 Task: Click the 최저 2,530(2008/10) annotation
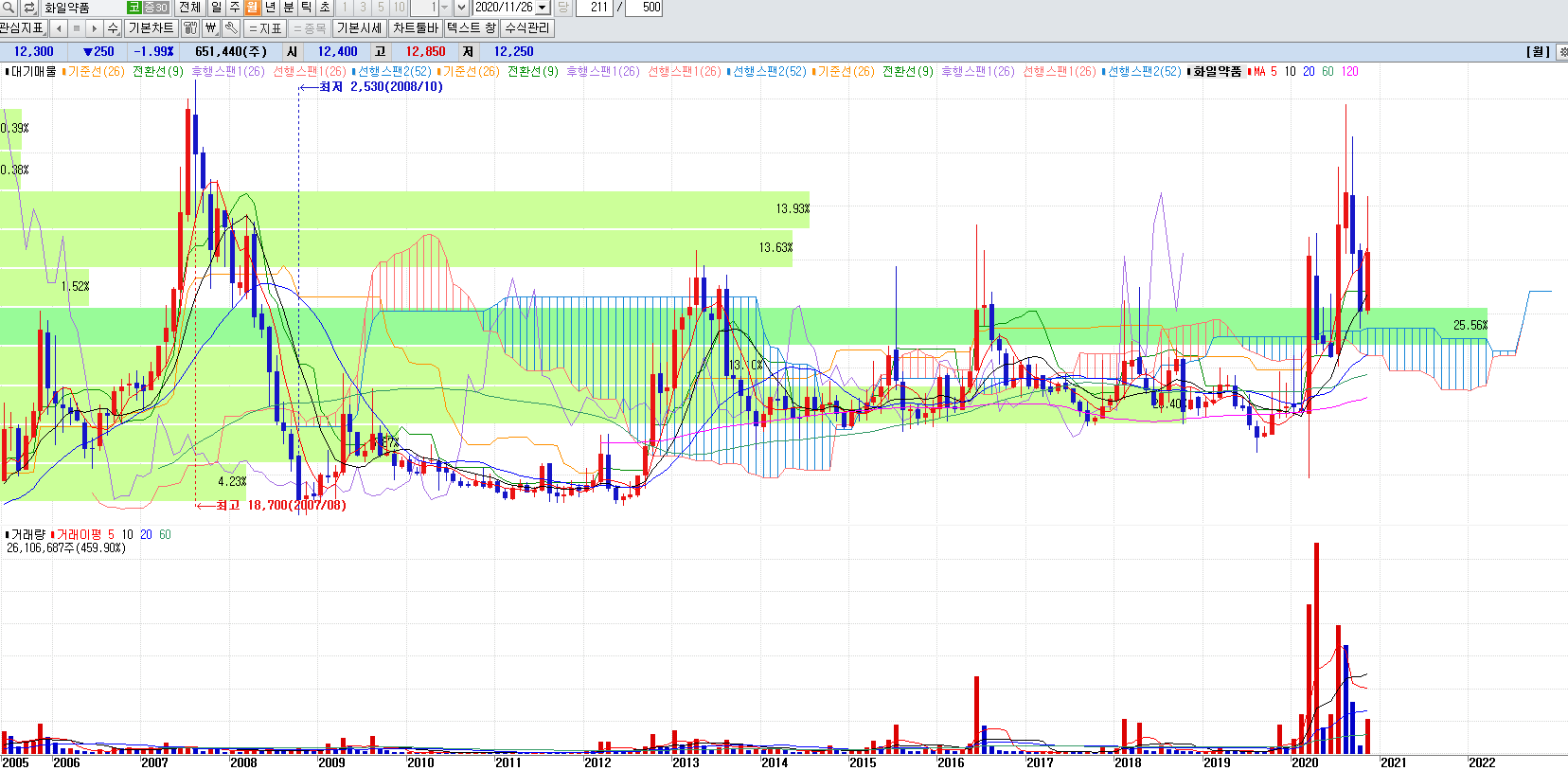pos(381,87)
